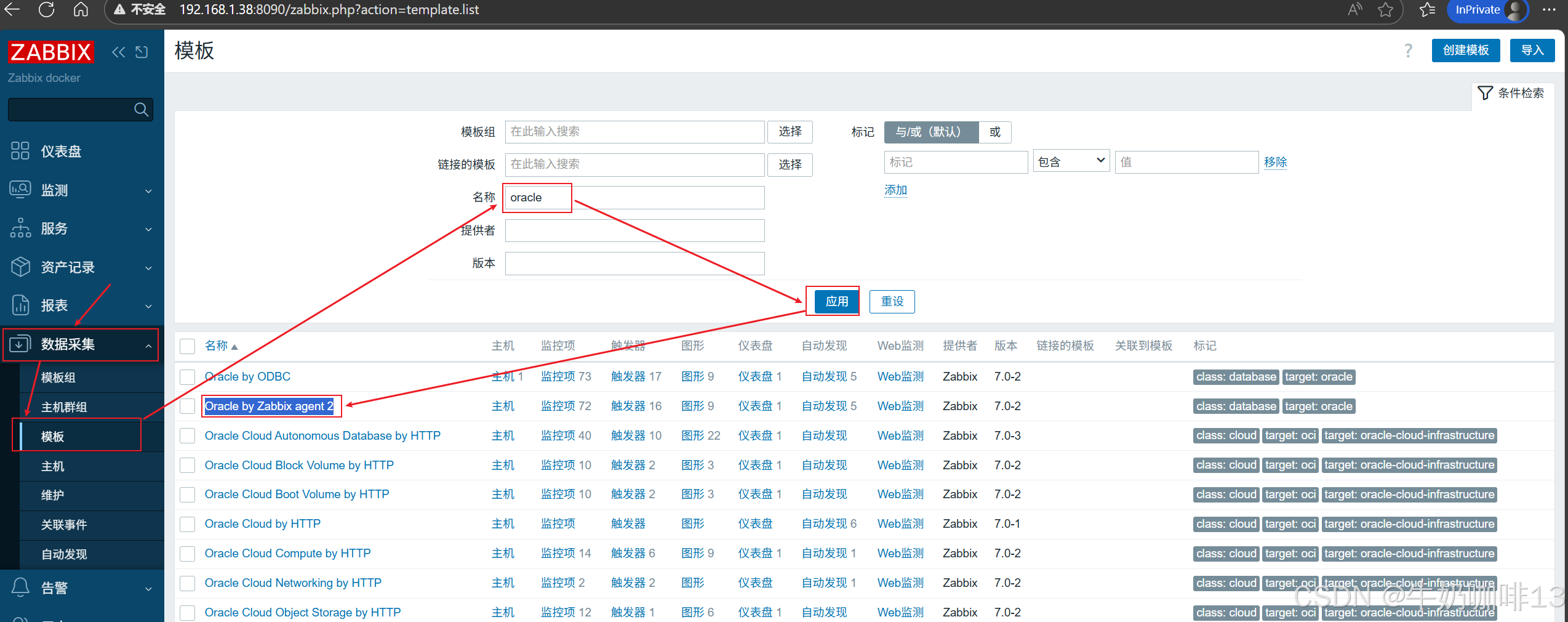Check Oracle Cloud by HTTP checkbox

[187, 524]
